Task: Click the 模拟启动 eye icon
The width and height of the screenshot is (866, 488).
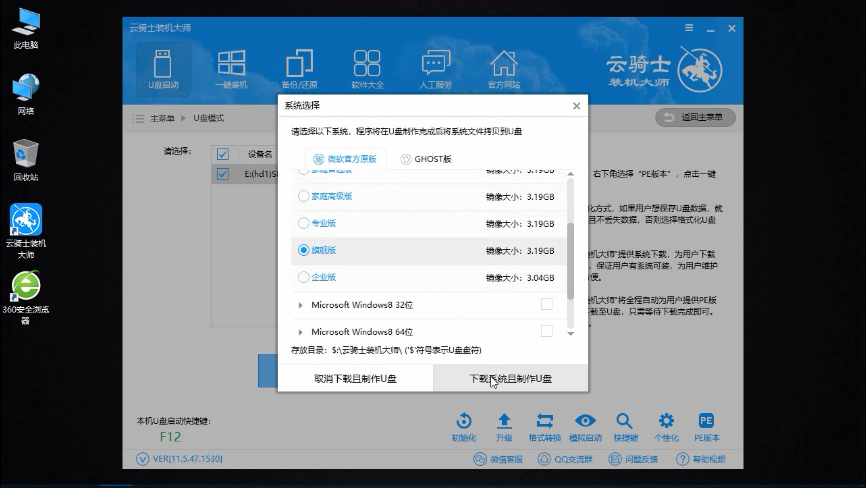Action: coord(585,427)
